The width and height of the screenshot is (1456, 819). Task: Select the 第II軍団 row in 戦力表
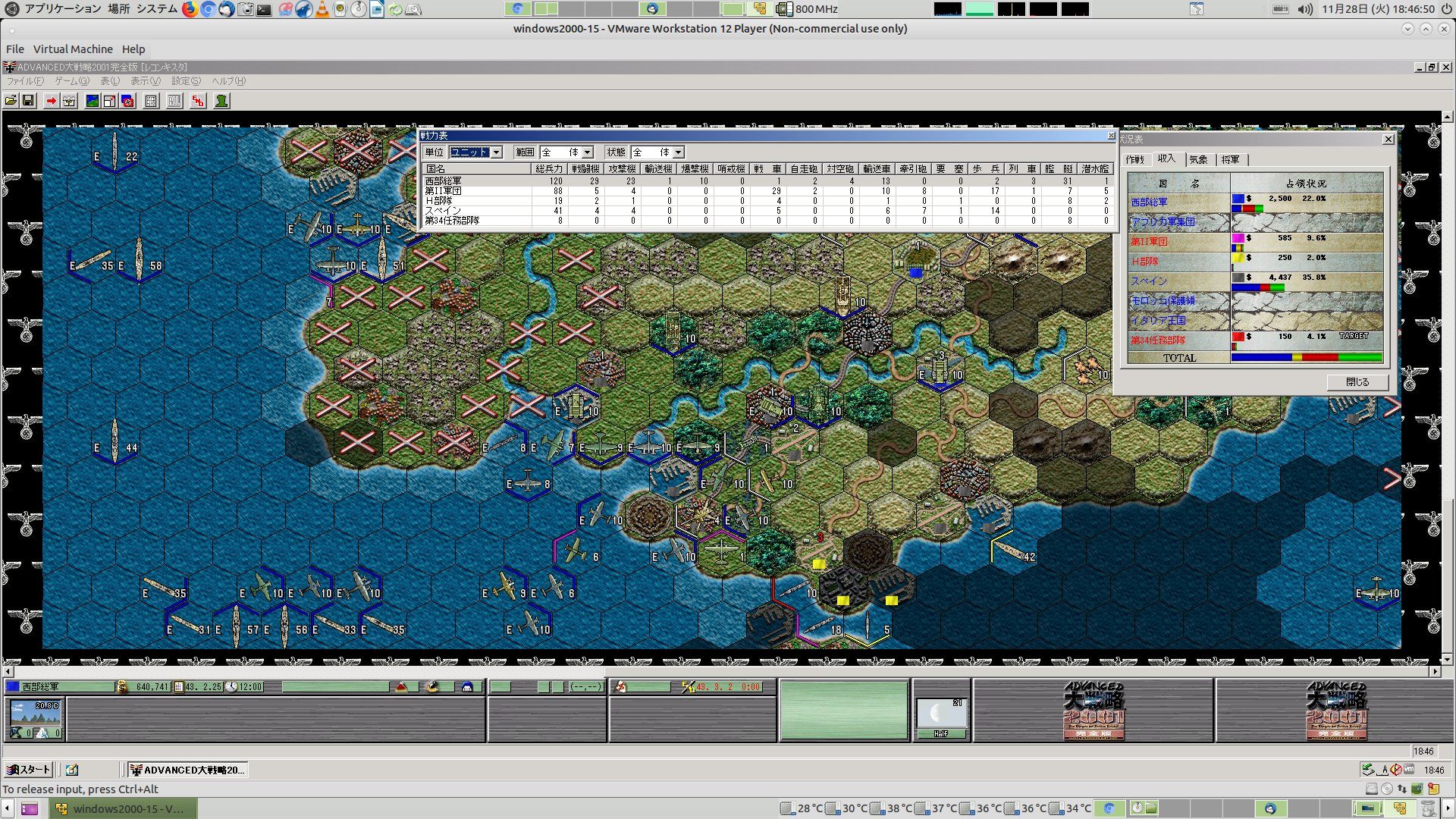(x=767, y=191)
